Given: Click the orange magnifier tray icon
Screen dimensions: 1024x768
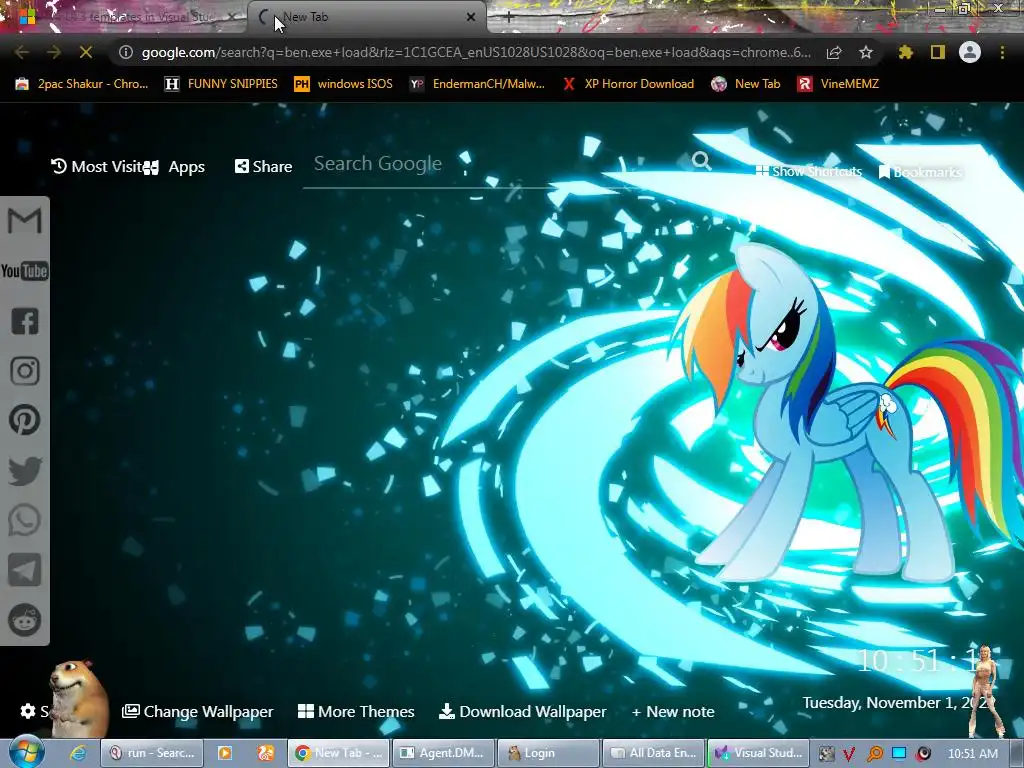Looking at the screenshot, I should coord(874,754).
